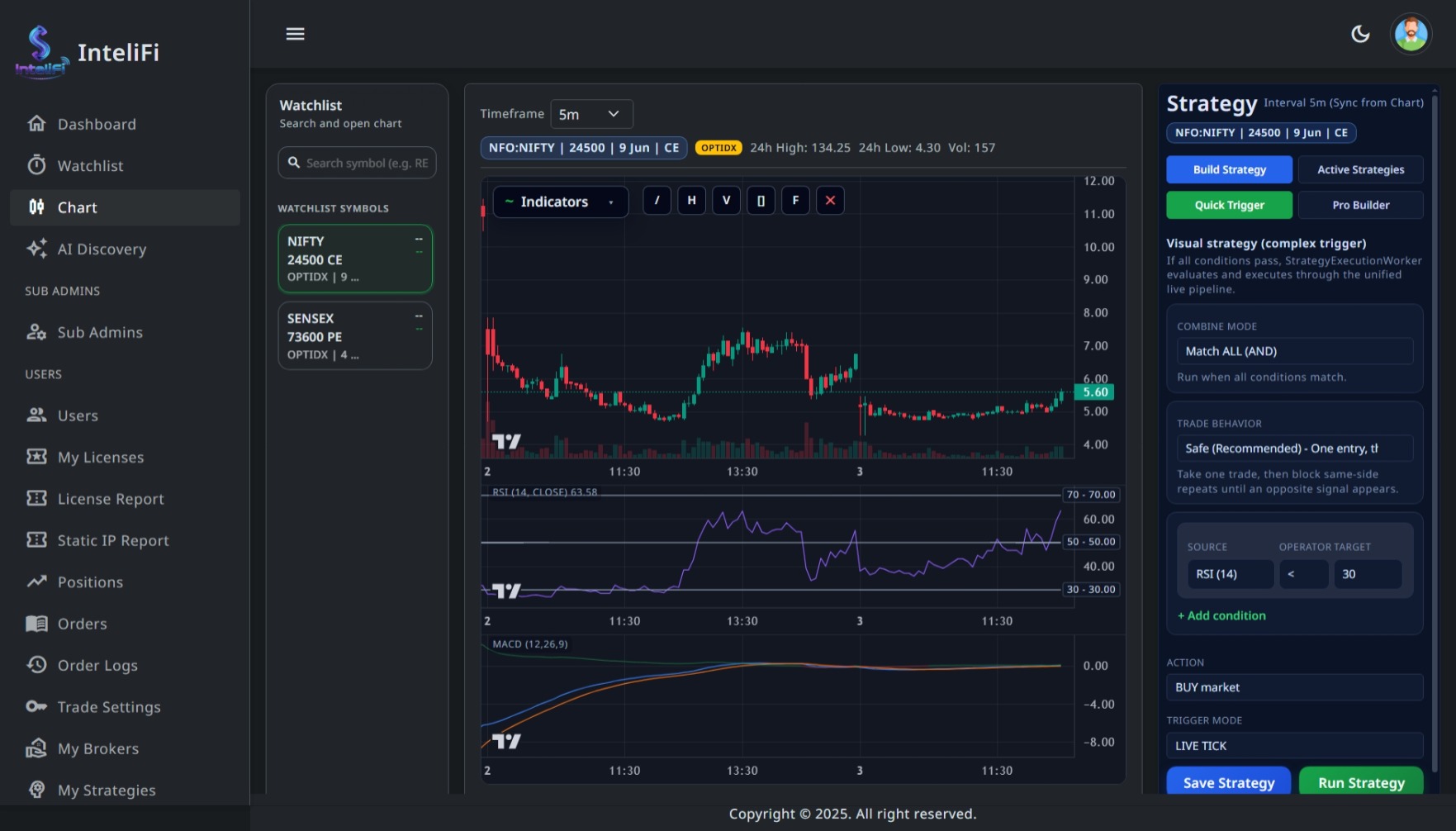Select the V vertical line tool
The width and height of the screenshot is (1456, 831).
click(726, 201)
